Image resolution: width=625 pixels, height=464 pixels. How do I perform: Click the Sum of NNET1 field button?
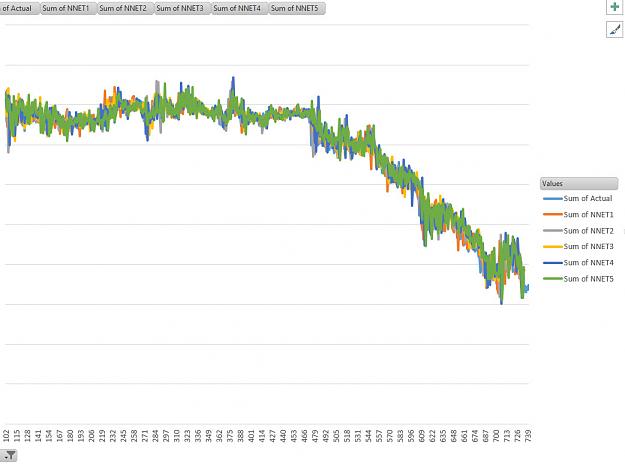tap(68, 8)
